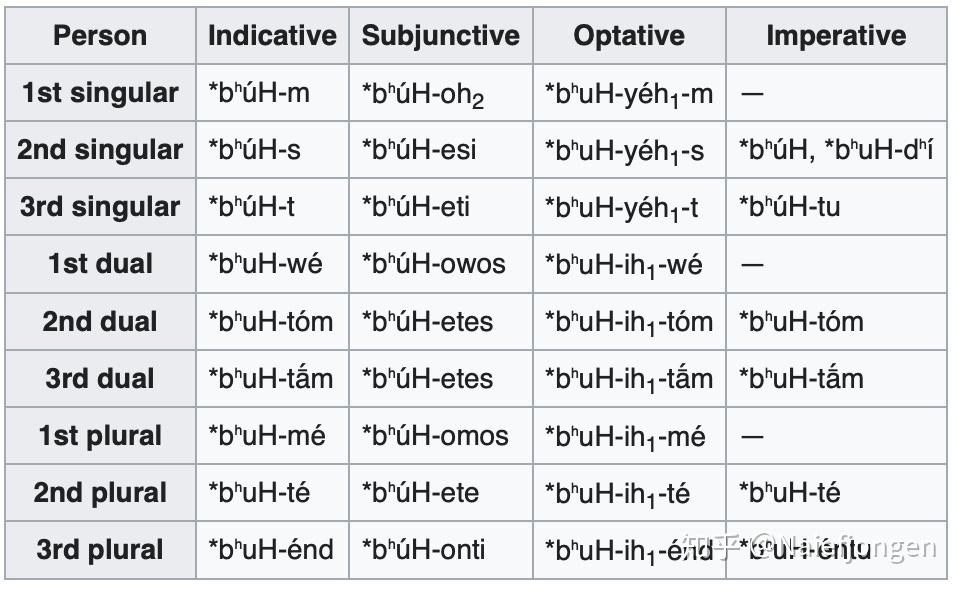Select the Imperative column header
962x590 pixels.
pyautogui.click(x=836, y=36)
